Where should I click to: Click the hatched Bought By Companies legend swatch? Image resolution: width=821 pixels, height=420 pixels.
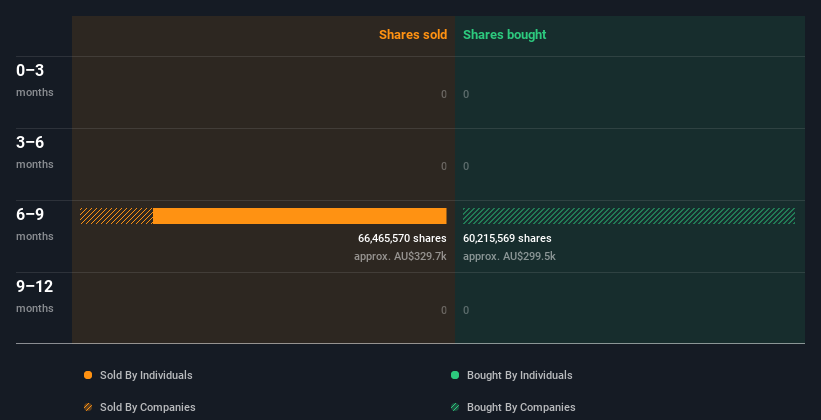point(455,407)
